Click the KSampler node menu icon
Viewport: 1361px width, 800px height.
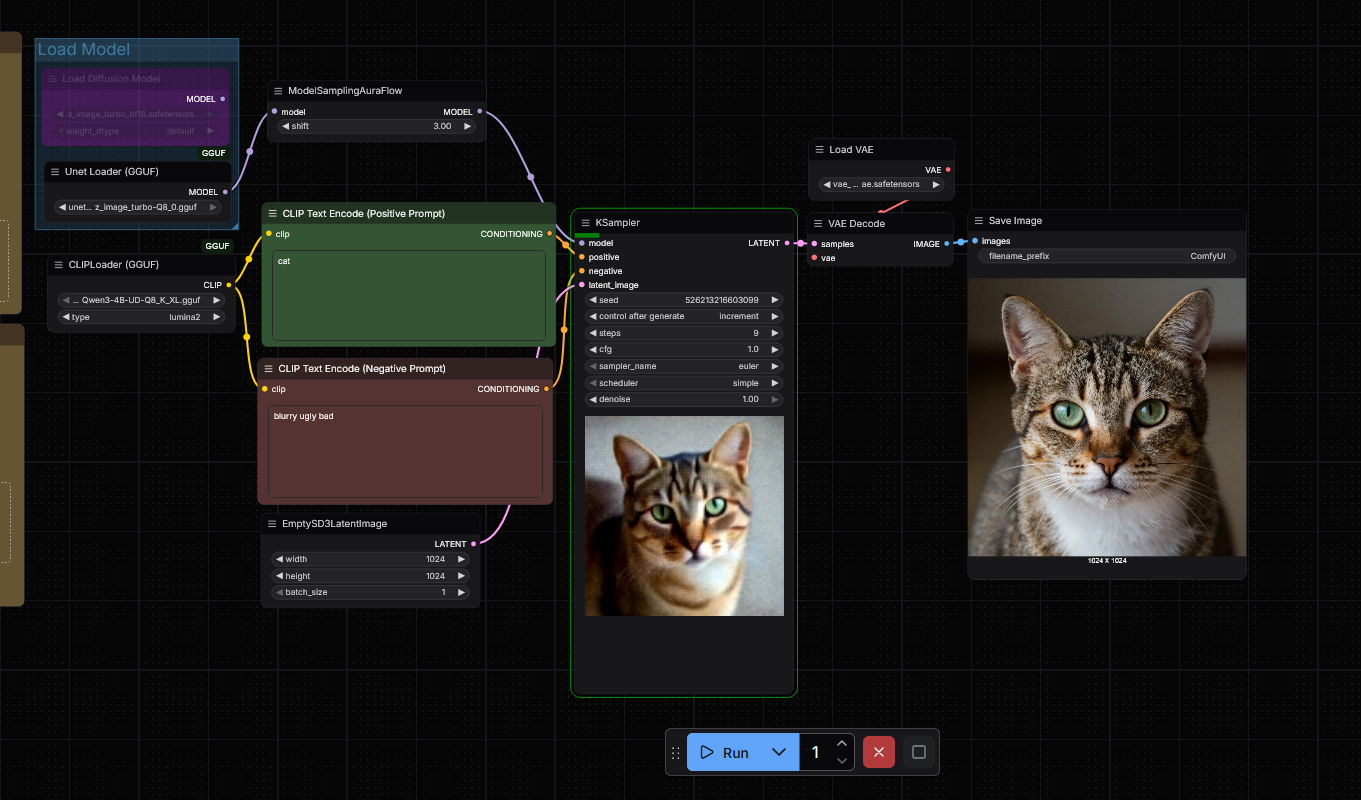[x=585, y=223]
